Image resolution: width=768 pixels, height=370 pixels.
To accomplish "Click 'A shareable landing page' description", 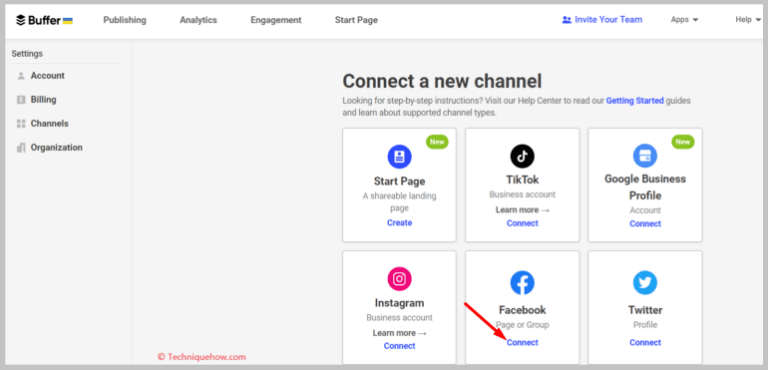I will pos(400,202).
